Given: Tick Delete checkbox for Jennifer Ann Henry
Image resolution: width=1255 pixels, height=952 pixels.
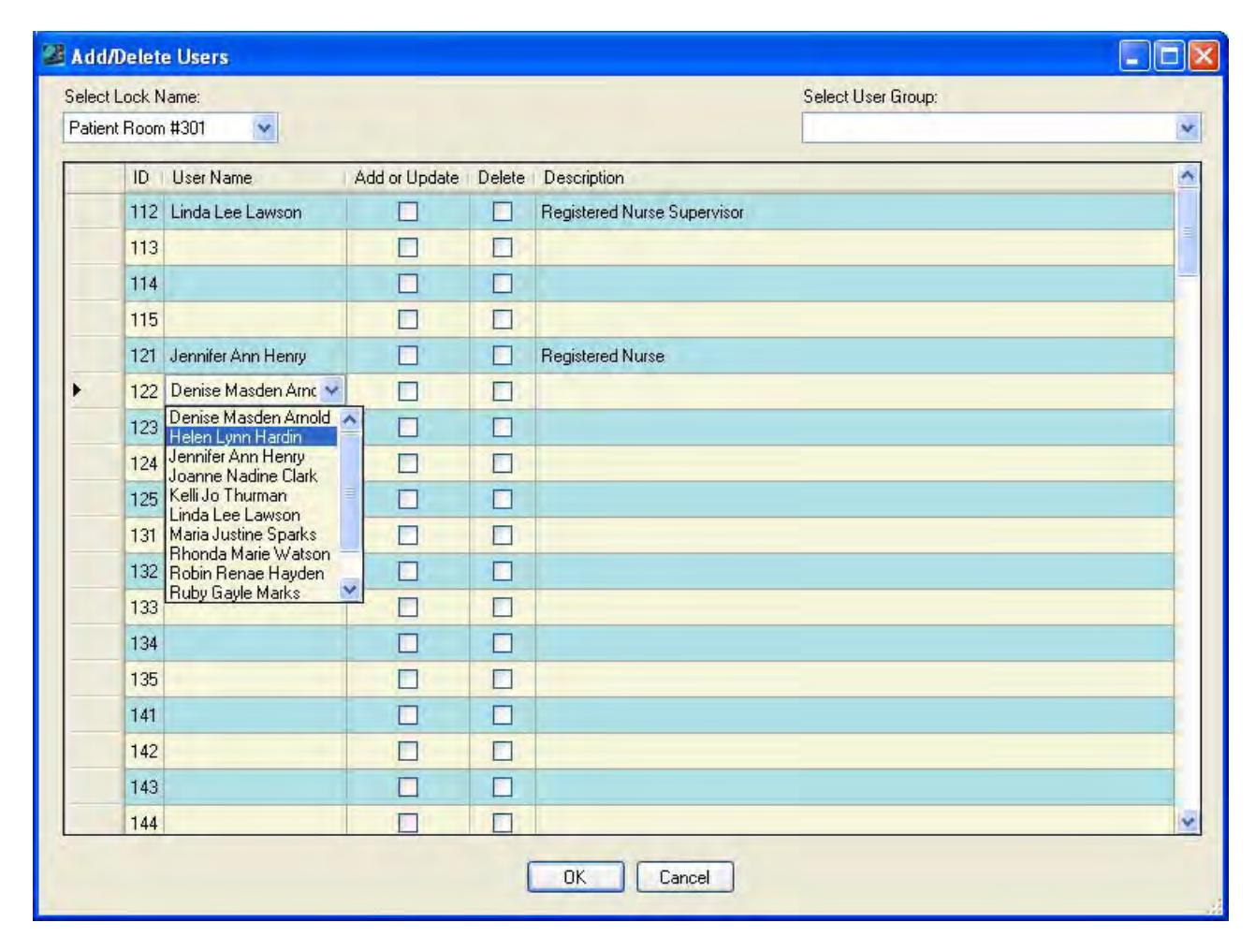Looking at the screenshot, I should 503,356.
